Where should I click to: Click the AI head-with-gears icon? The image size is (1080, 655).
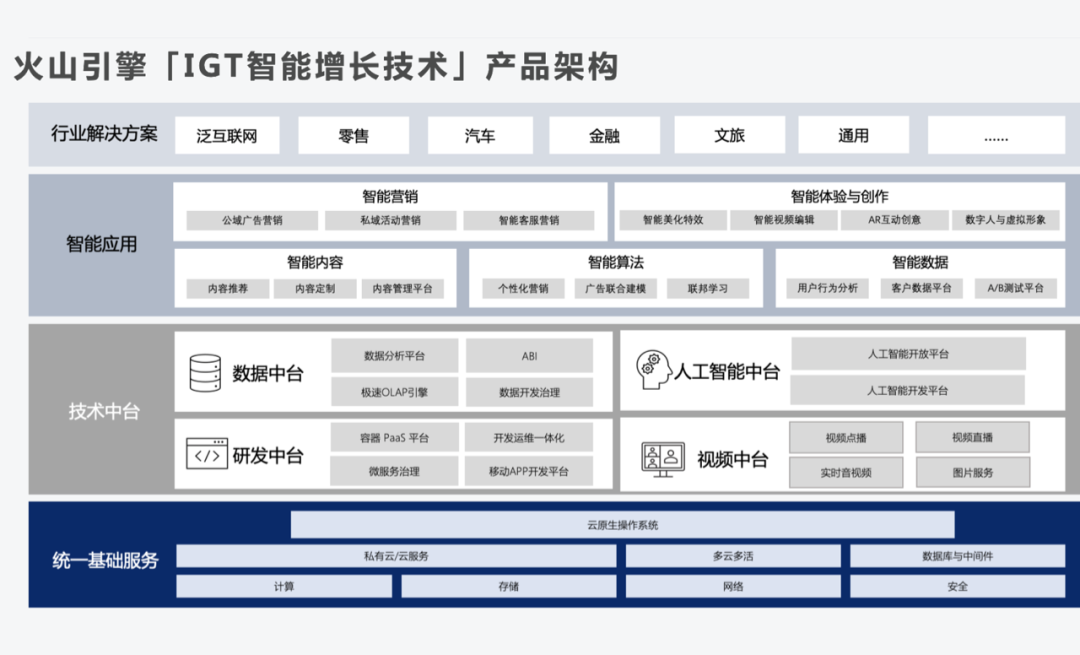coord(654,370)
